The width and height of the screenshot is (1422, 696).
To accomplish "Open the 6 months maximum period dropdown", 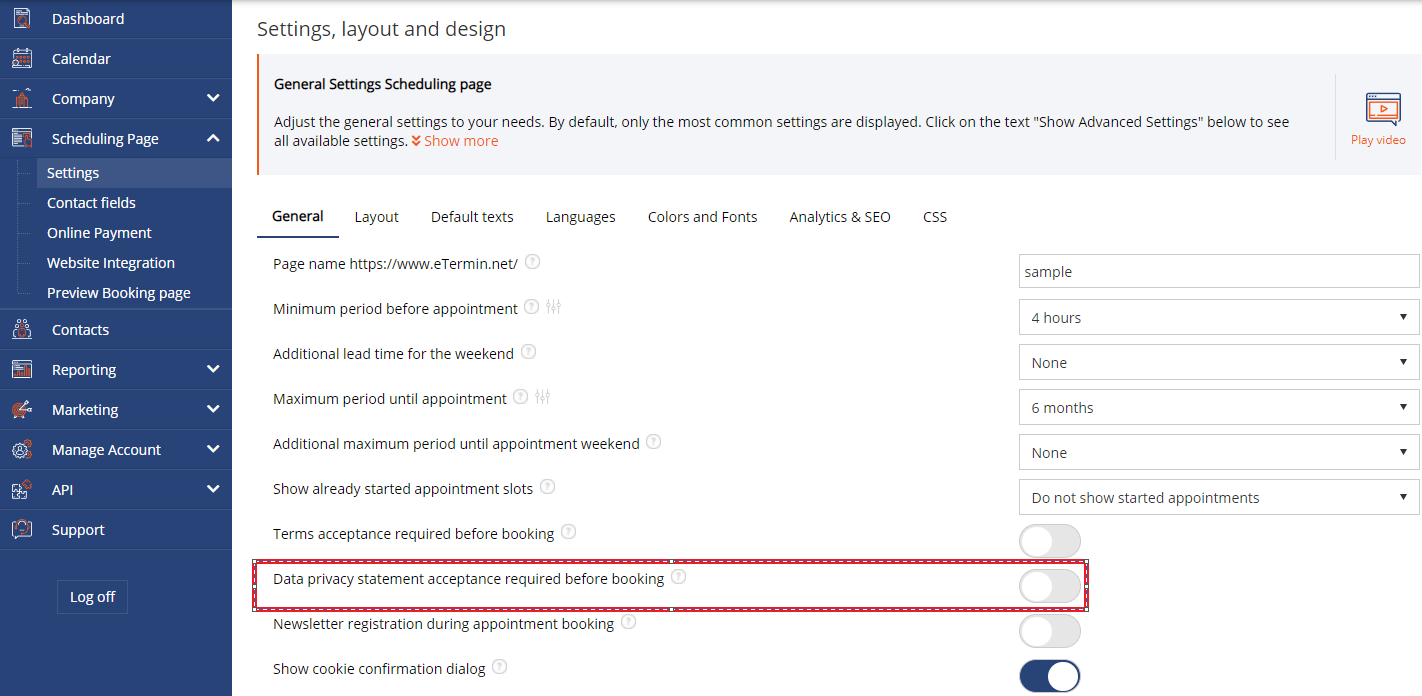I will tap(1219, 407).
